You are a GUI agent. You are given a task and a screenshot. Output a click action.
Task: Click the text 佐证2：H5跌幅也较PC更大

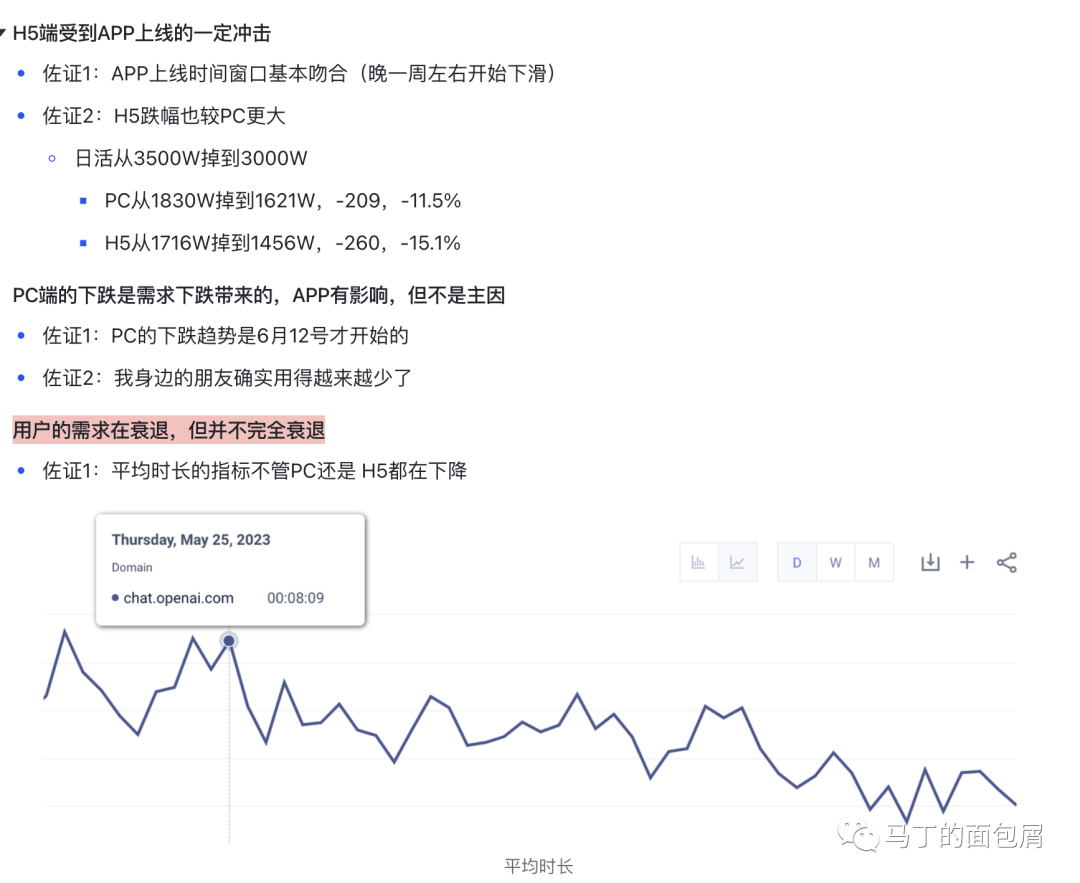coord(164,116)
